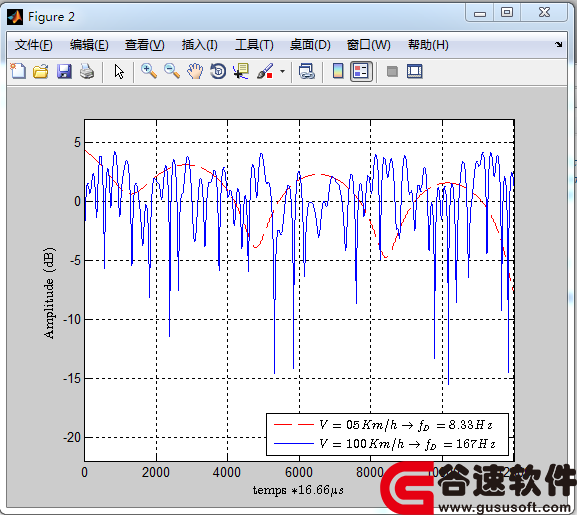Click the -20 y-axis tick label
The width and height of the screenshot is (577, 515).
(72, 437)
